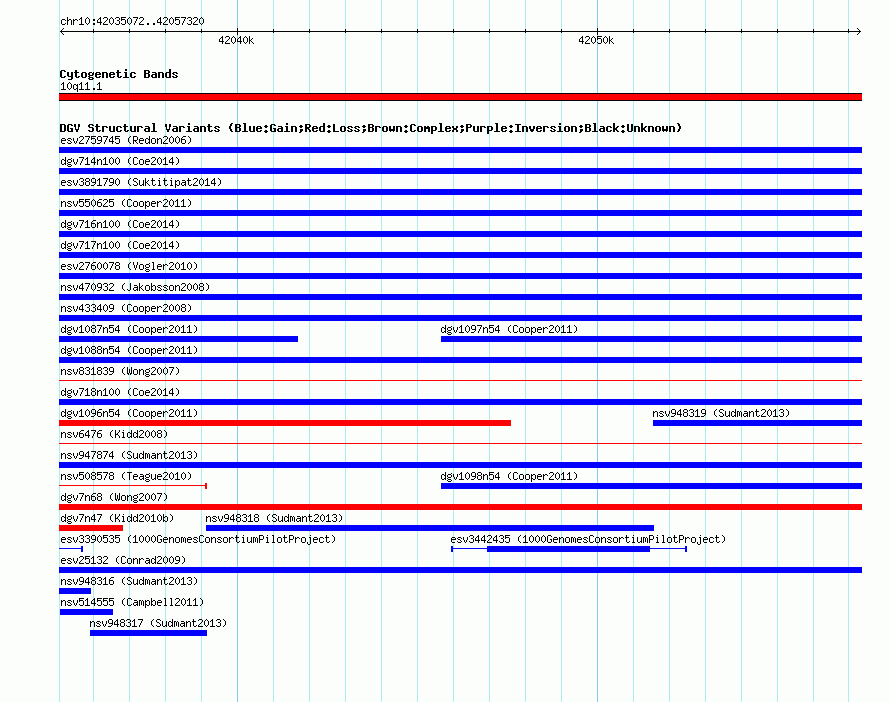This screenshot has width=890, height=702.
Task: Click the esv2759745 (Redon2006) variant label
Action: (x=126, y=140)
